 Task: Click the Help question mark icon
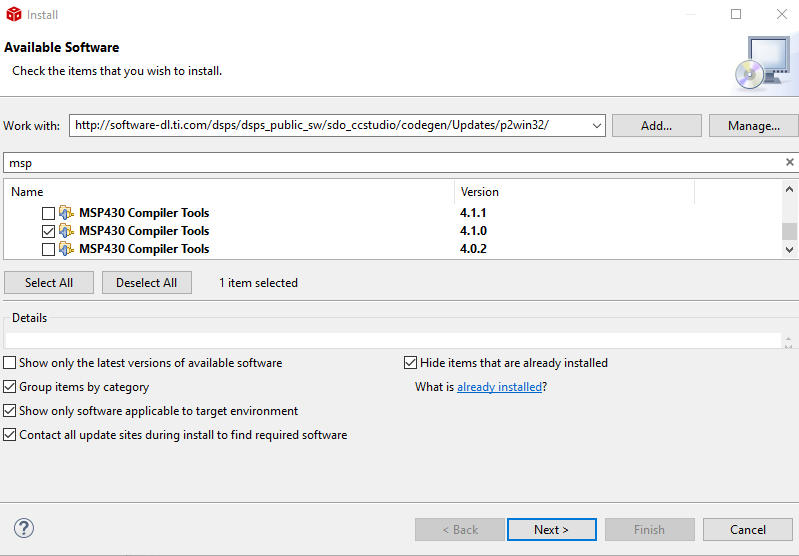pyautogui.click(x=24, y=528)
